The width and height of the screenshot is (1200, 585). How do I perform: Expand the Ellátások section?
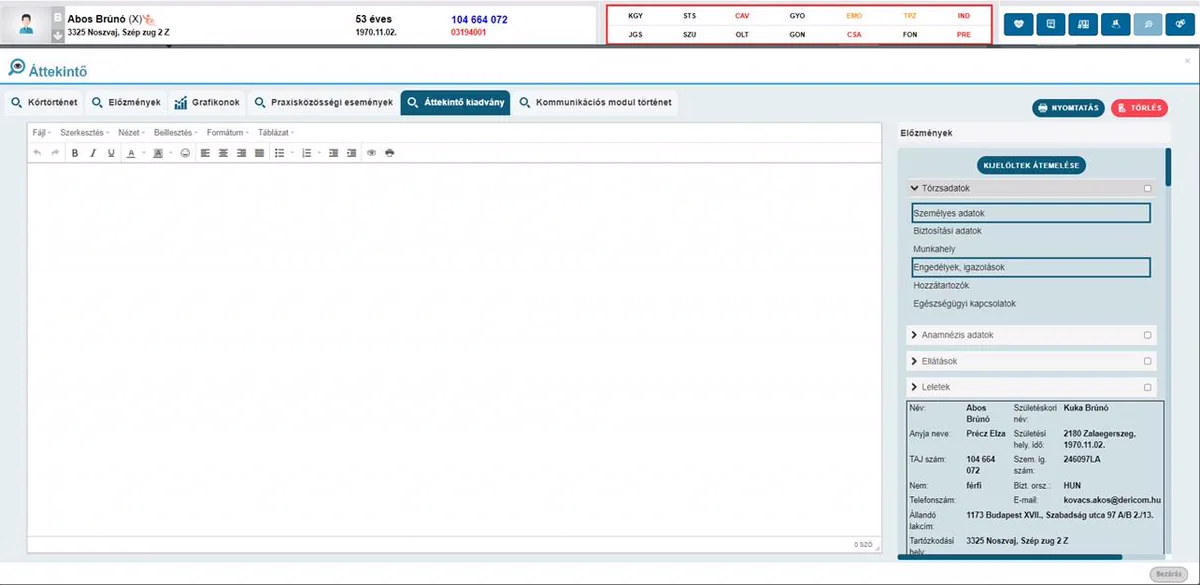click(914, 361)
